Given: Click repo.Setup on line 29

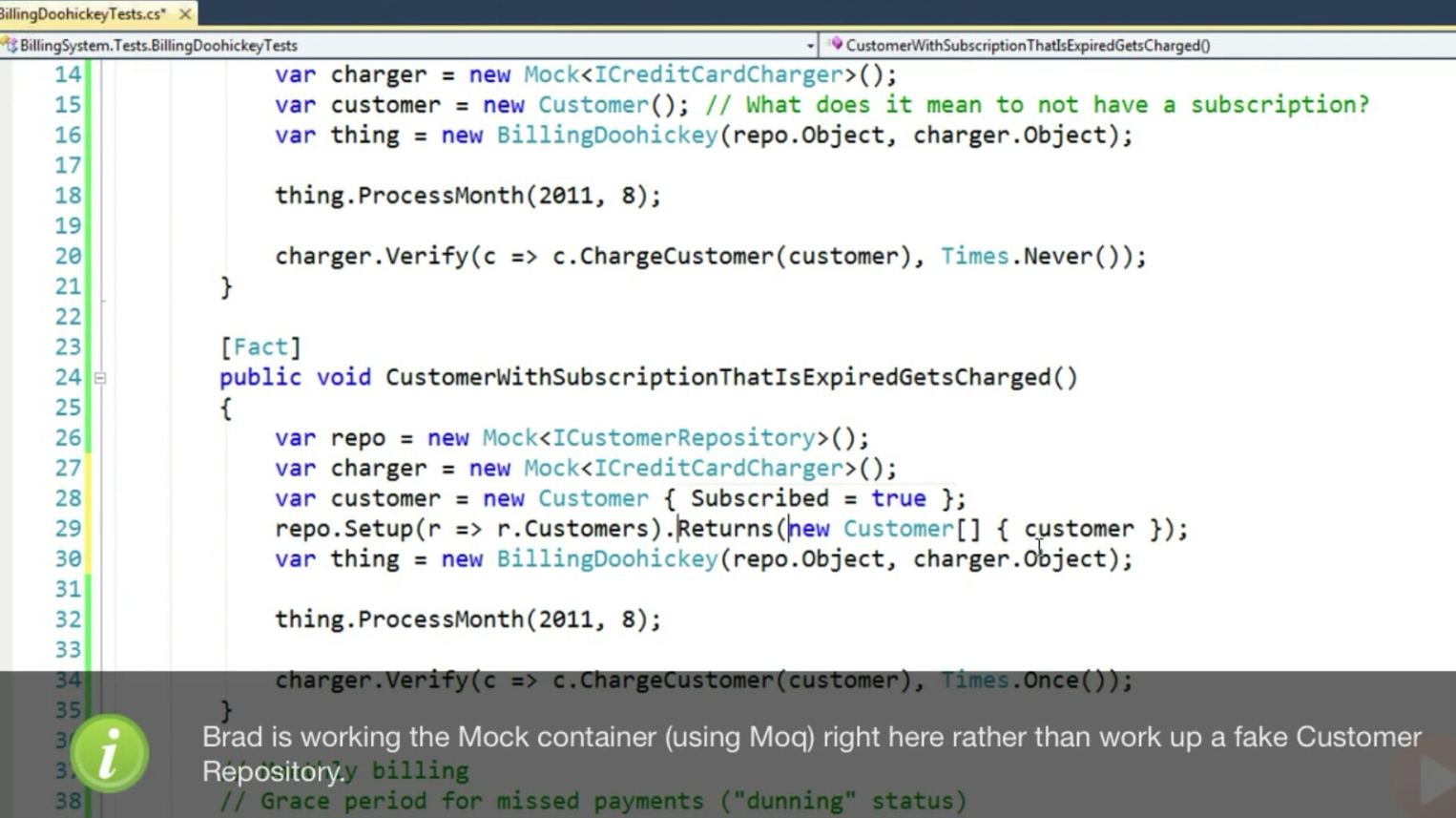Looking at the screenshot, I should (343, 528).
